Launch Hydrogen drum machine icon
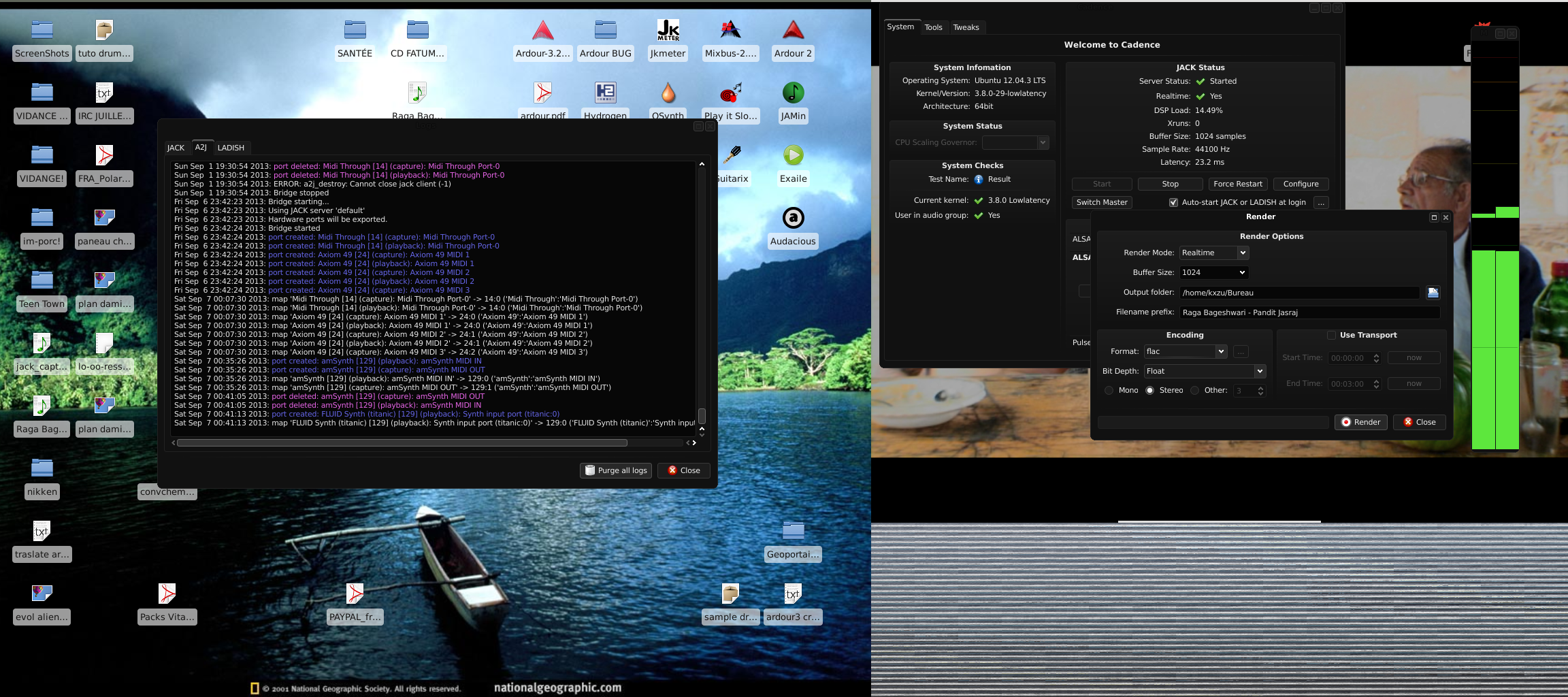The image size is (1568, 697). [x=605, y=93]
